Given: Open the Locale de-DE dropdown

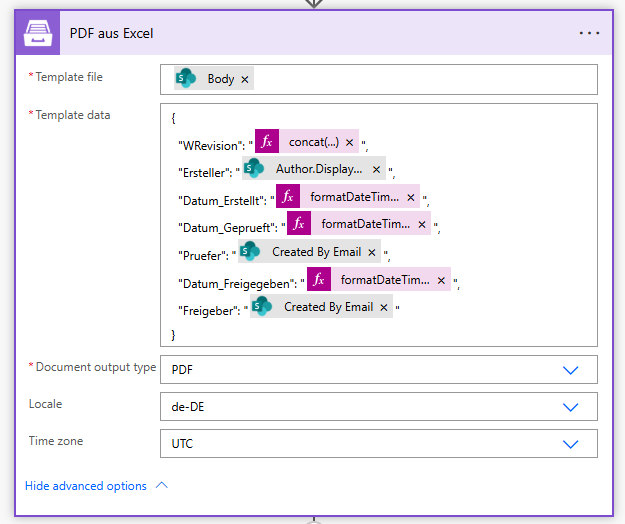Looking at the screenshot, I should pos(570,406).
